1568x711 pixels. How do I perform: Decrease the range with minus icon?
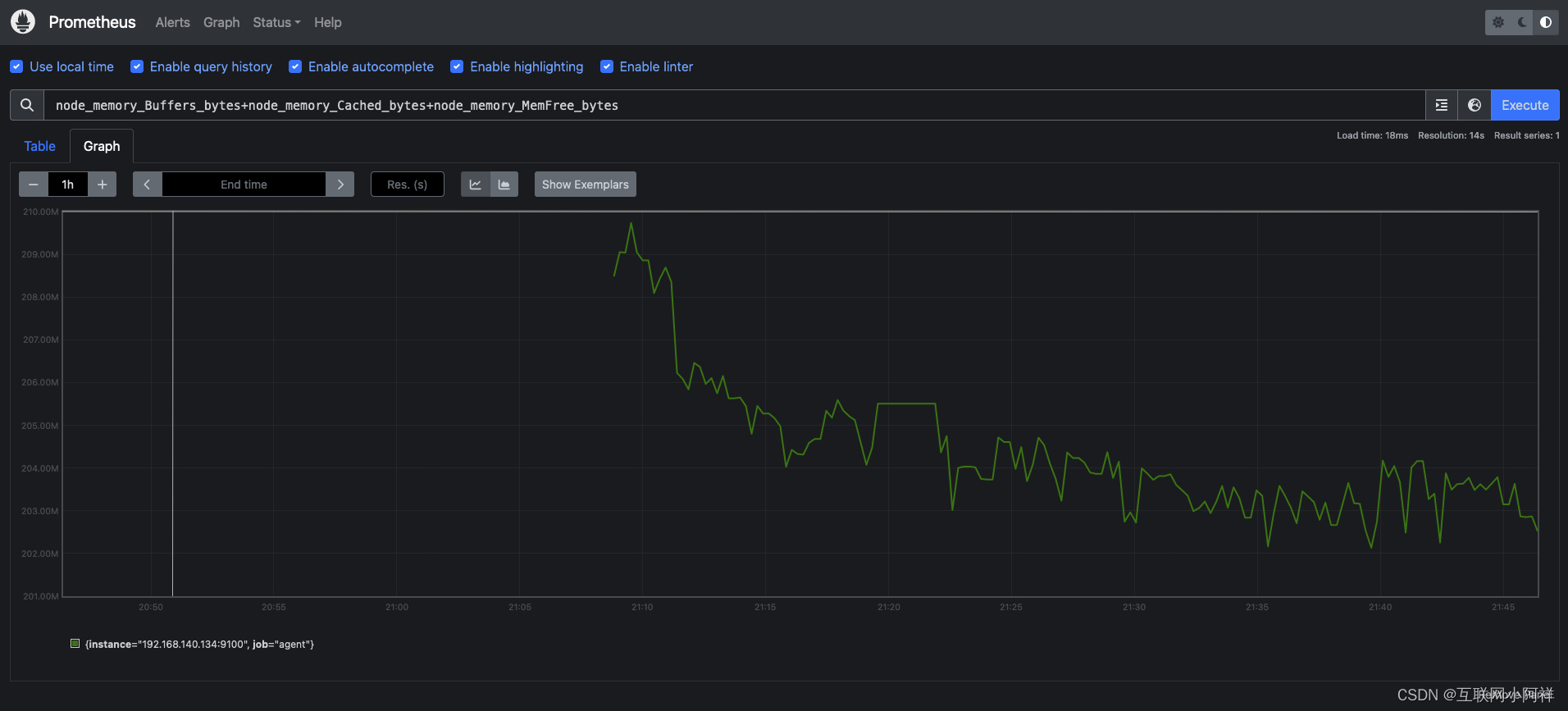34,185
